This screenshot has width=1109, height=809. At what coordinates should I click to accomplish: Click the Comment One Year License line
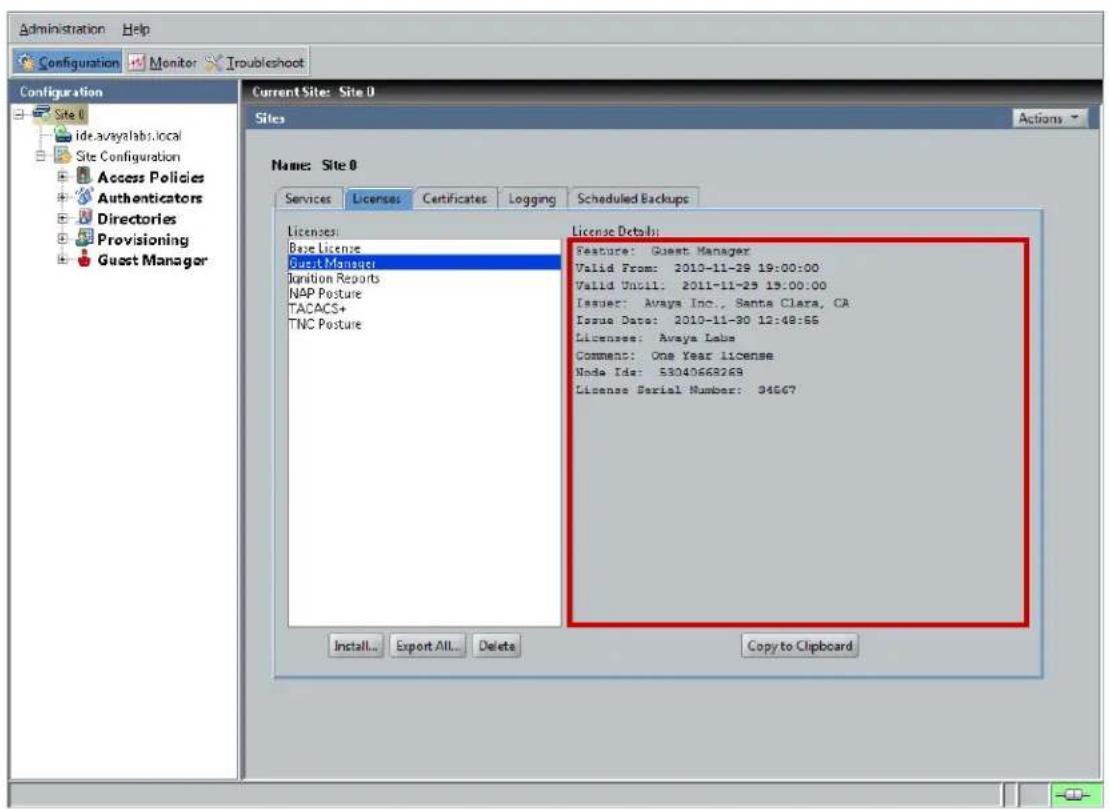pyautogui.click(x=674, y=355)
